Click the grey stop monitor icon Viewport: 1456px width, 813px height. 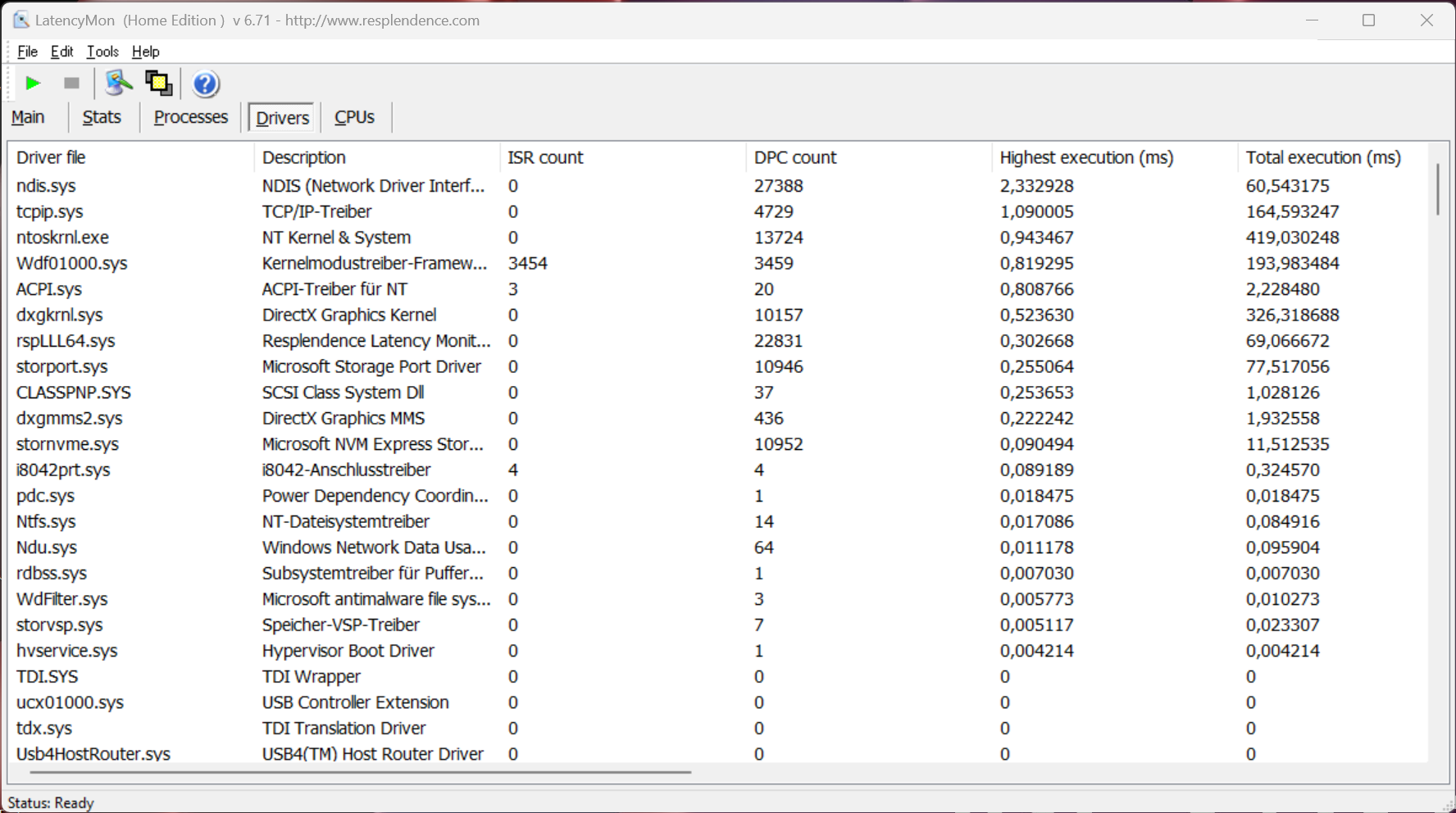pos(71,83)
